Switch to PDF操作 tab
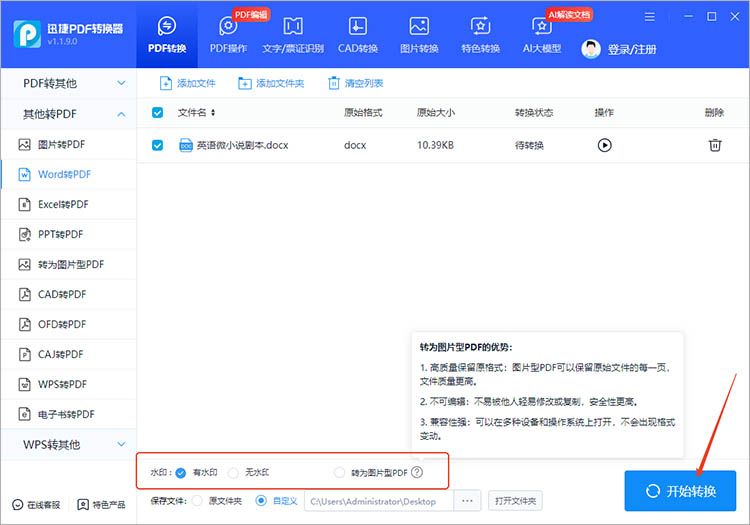Viewport: 750px width, 525px height. 229,35
